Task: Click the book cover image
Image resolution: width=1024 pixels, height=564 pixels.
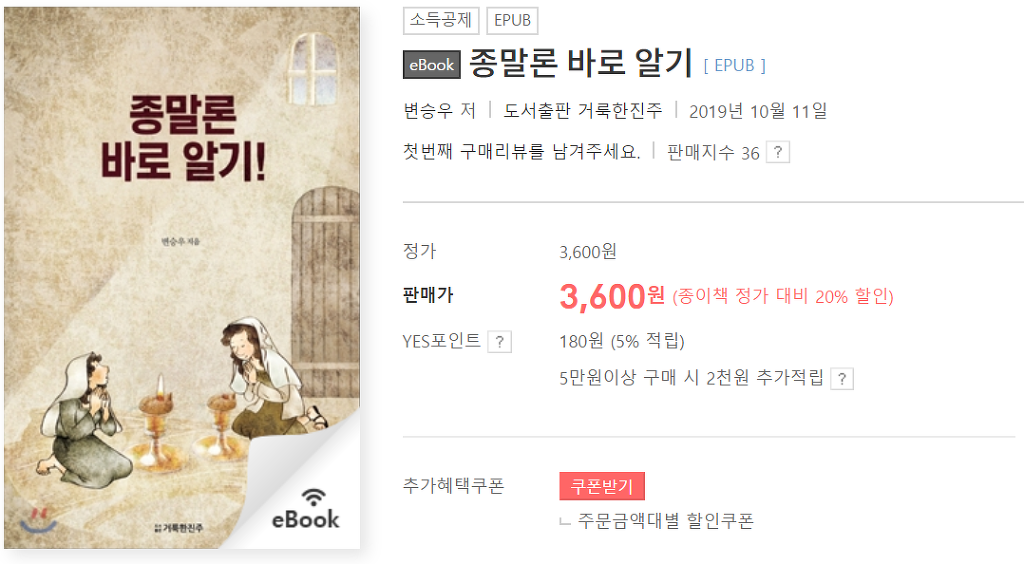Action: [x=182, y=278]
